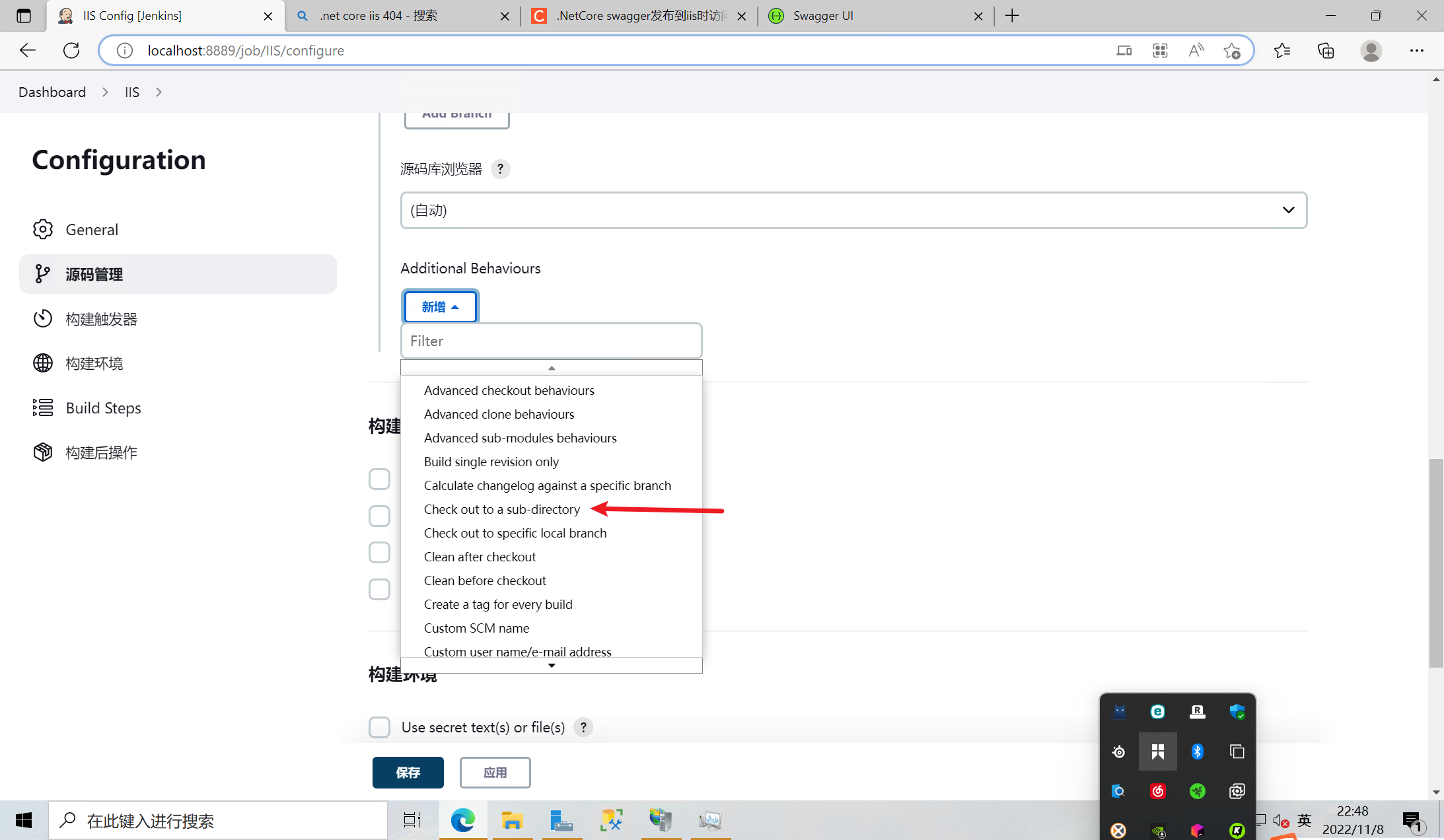Click the 保存 save button
This screenshot has width=1444, height=840.
408,772
